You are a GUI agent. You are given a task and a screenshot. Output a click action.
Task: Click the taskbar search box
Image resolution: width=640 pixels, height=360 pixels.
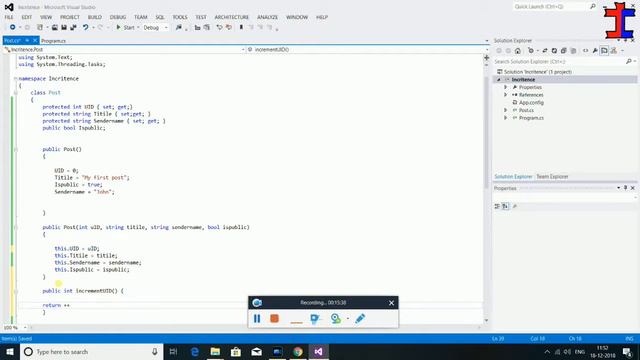91,351
